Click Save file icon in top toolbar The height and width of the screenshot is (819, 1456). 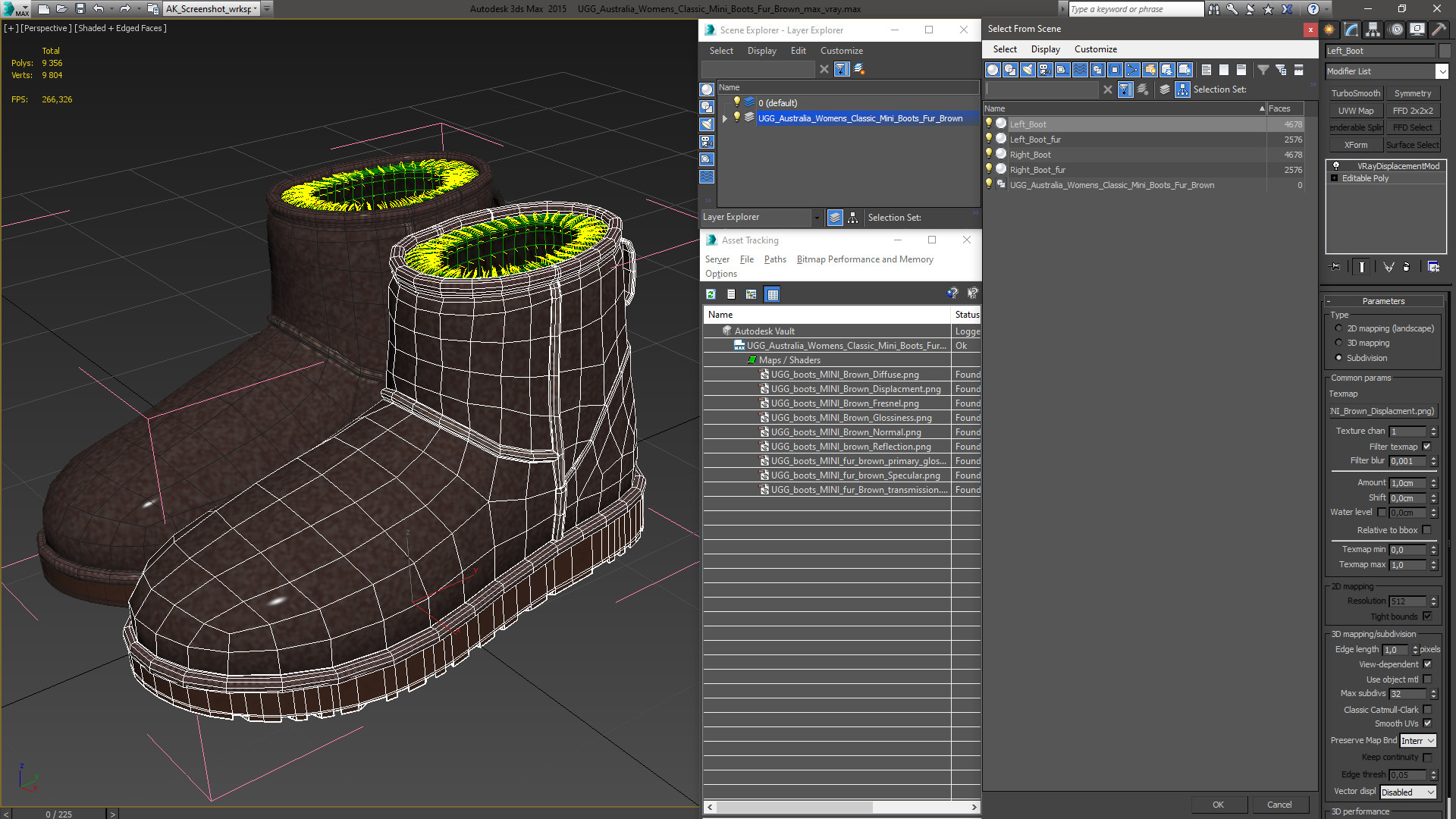(x=80, y=9)
